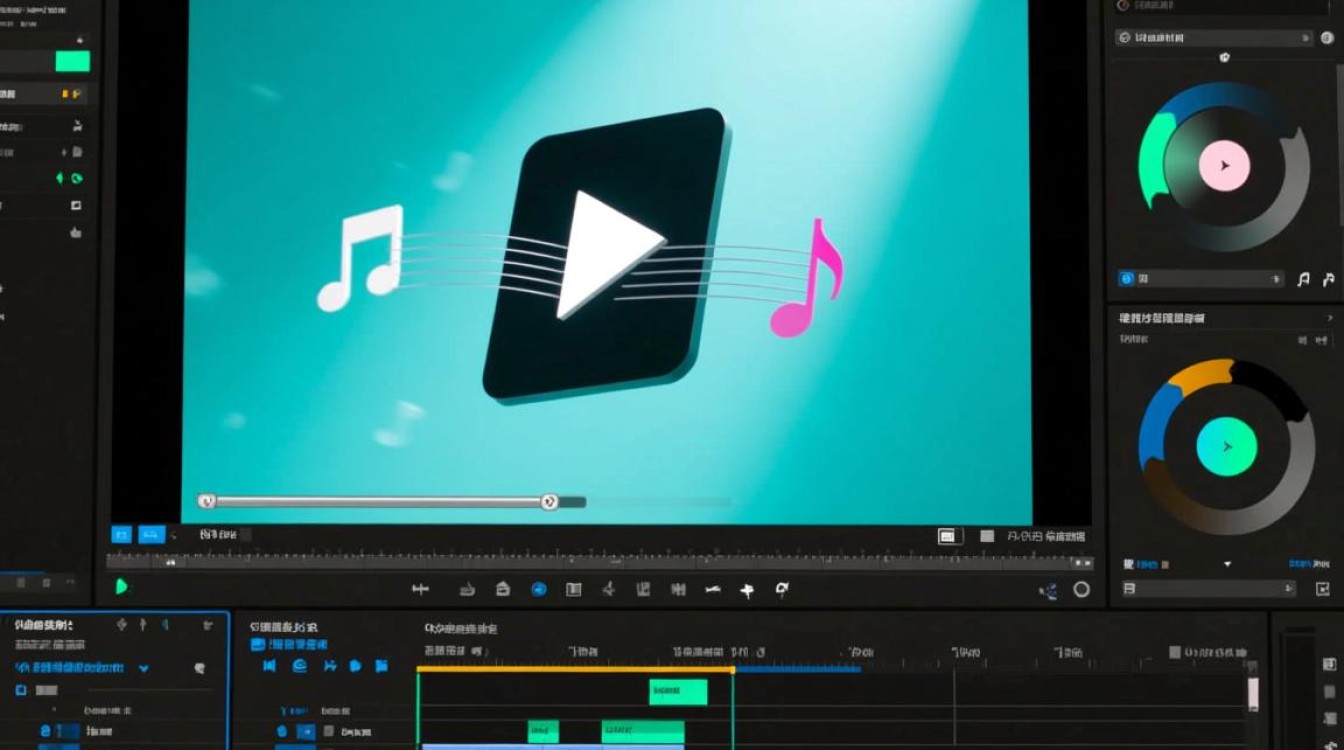Click the orange icon pair near the left panel's top
This screenshot has width=1344, height=750.
[72, 94]
